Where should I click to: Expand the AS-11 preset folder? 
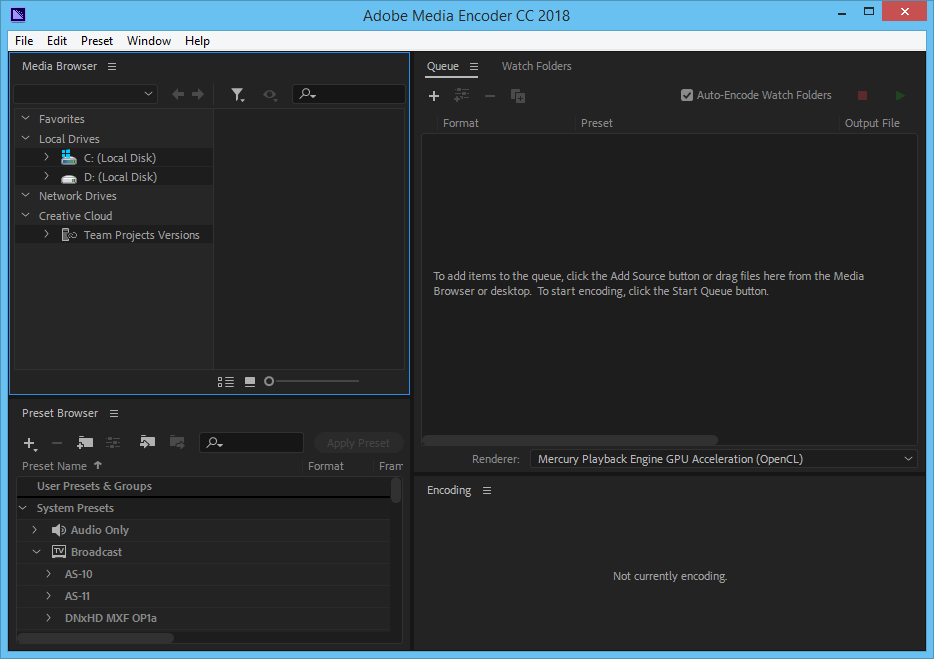pos(49,596)
